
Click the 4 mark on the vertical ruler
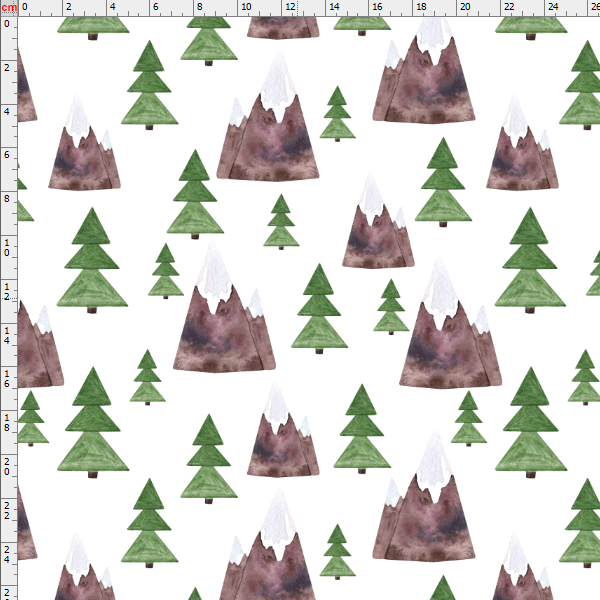[7, 111]
